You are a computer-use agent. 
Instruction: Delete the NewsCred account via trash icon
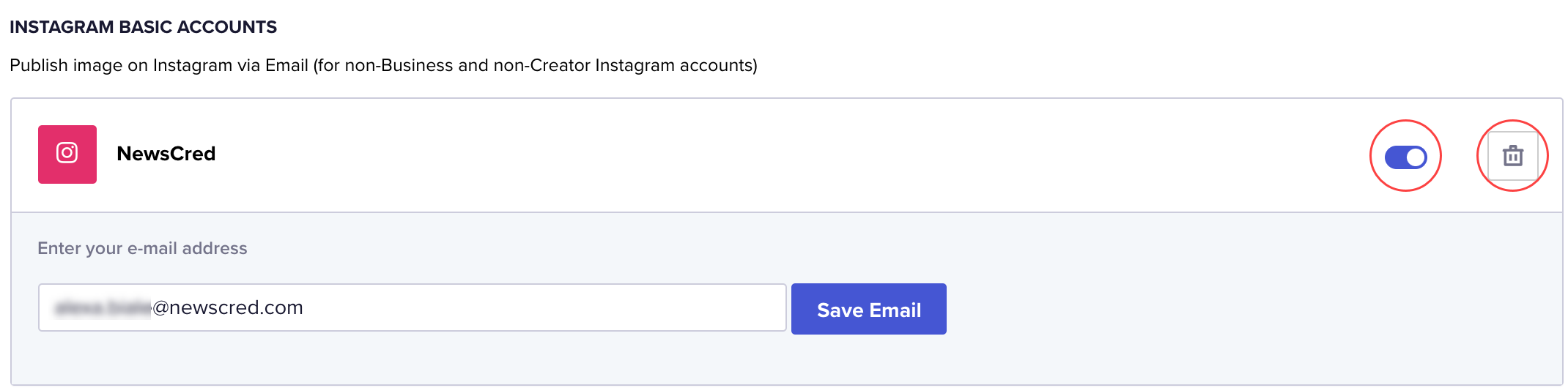tap(1513, 156)
